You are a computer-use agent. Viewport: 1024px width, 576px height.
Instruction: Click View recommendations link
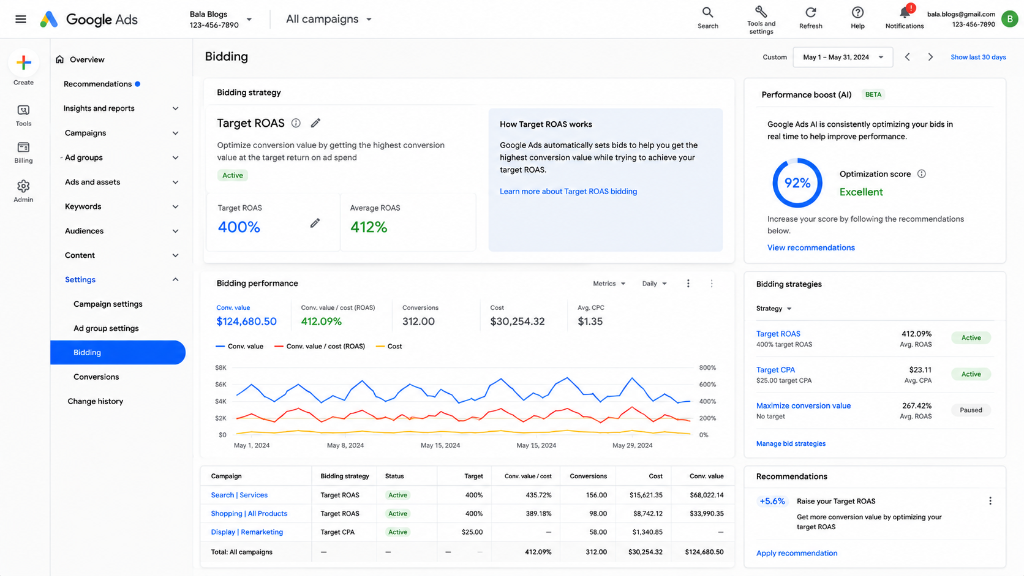(810, 248)
